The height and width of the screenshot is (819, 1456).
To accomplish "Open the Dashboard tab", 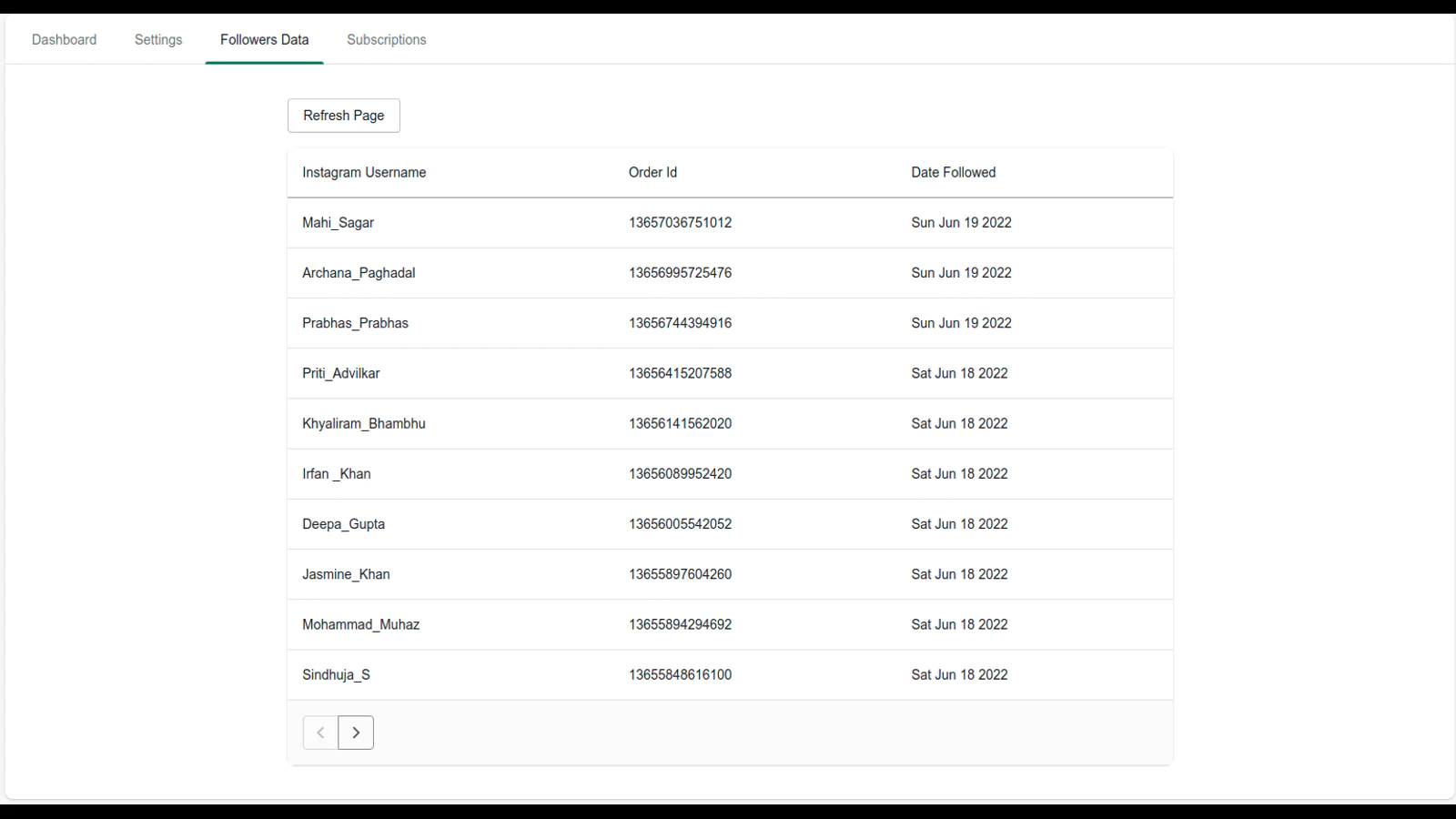I will tap(64, 40).
